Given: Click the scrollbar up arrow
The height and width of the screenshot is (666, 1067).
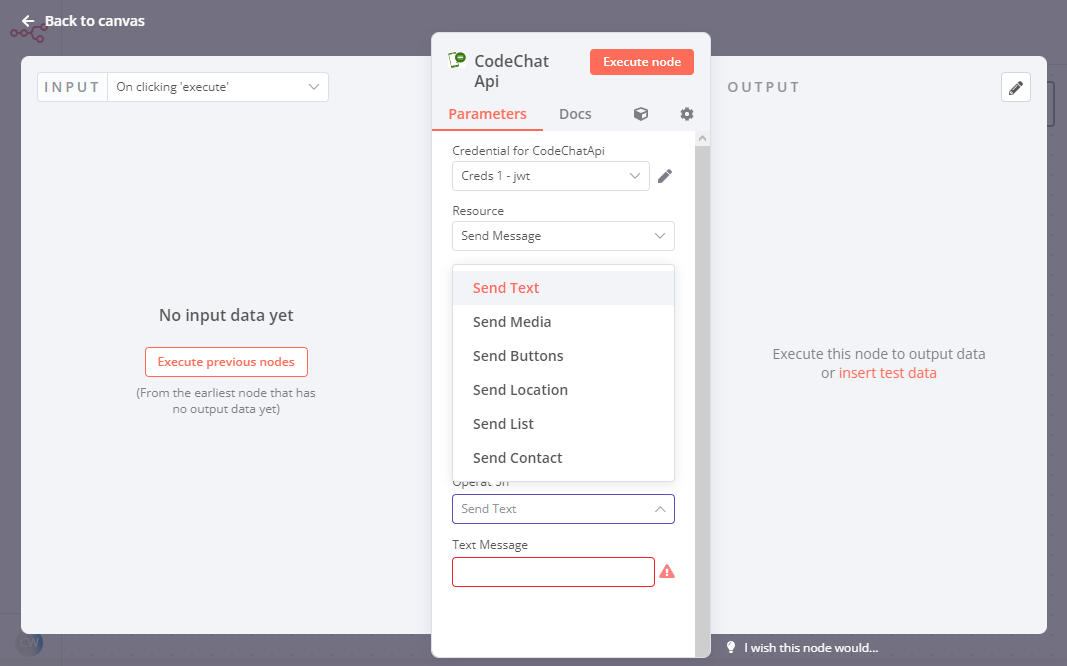Looking at the screenshot, I should [702, 138].
